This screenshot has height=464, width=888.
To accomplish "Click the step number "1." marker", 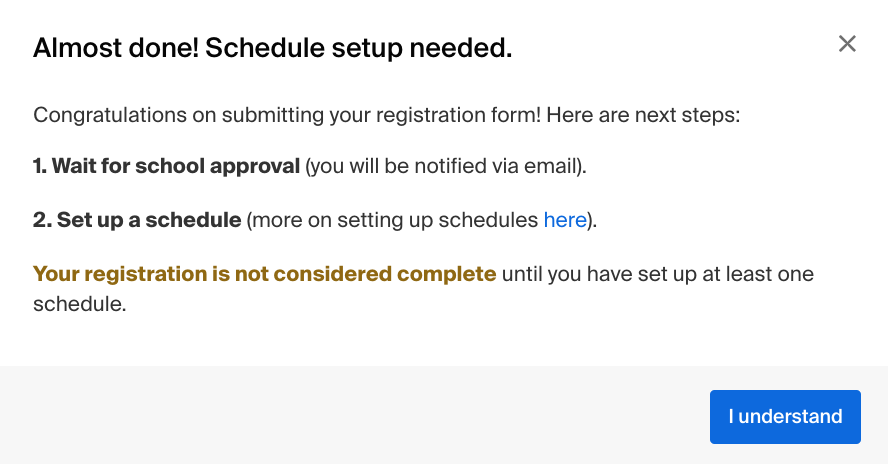I will tap(40, 166).
